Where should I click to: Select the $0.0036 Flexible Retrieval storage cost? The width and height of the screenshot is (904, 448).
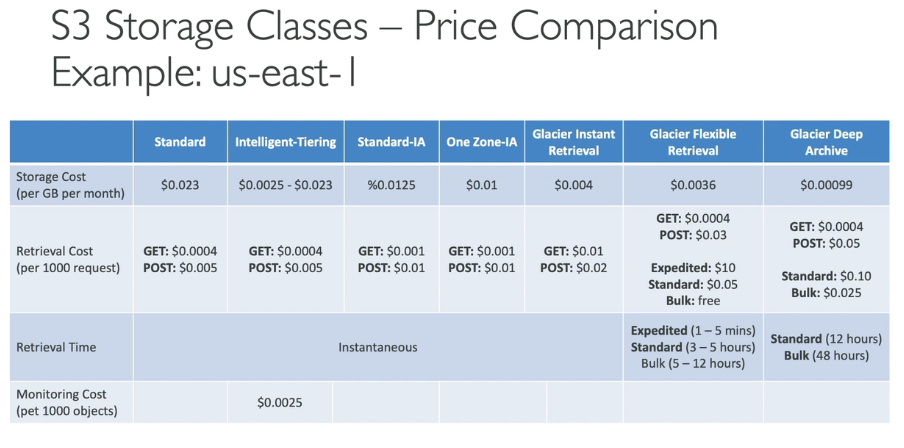[x=693, y=185]
